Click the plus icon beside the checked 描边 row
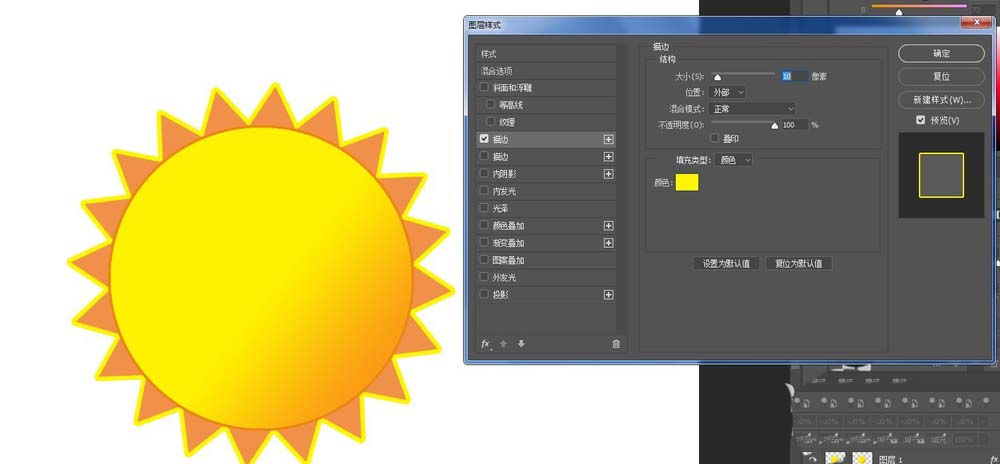Viewport: 1000px width, 464px height. point(608,139)
